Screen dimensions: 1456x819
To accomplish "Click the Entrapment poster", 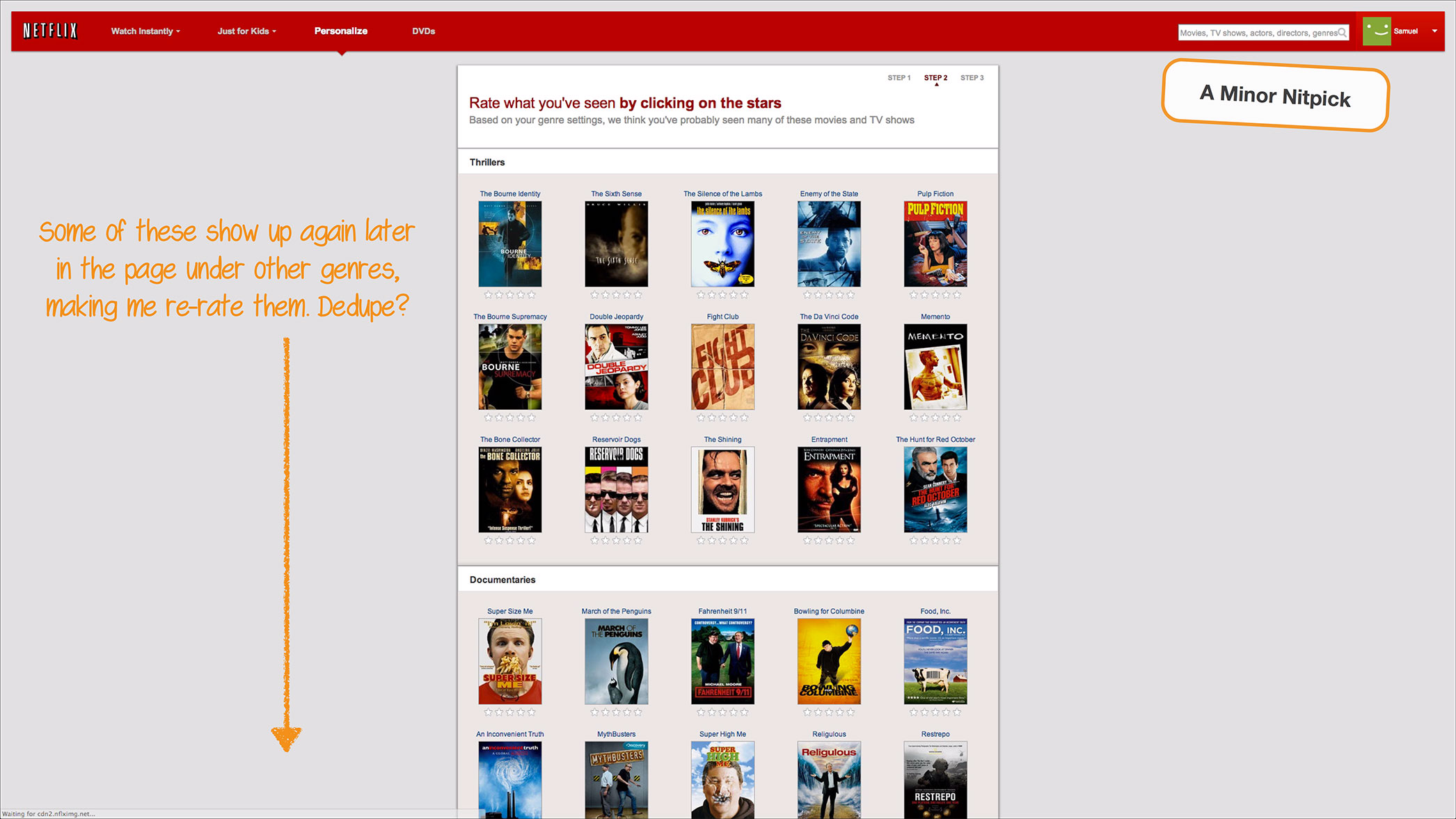I will 829,490.
